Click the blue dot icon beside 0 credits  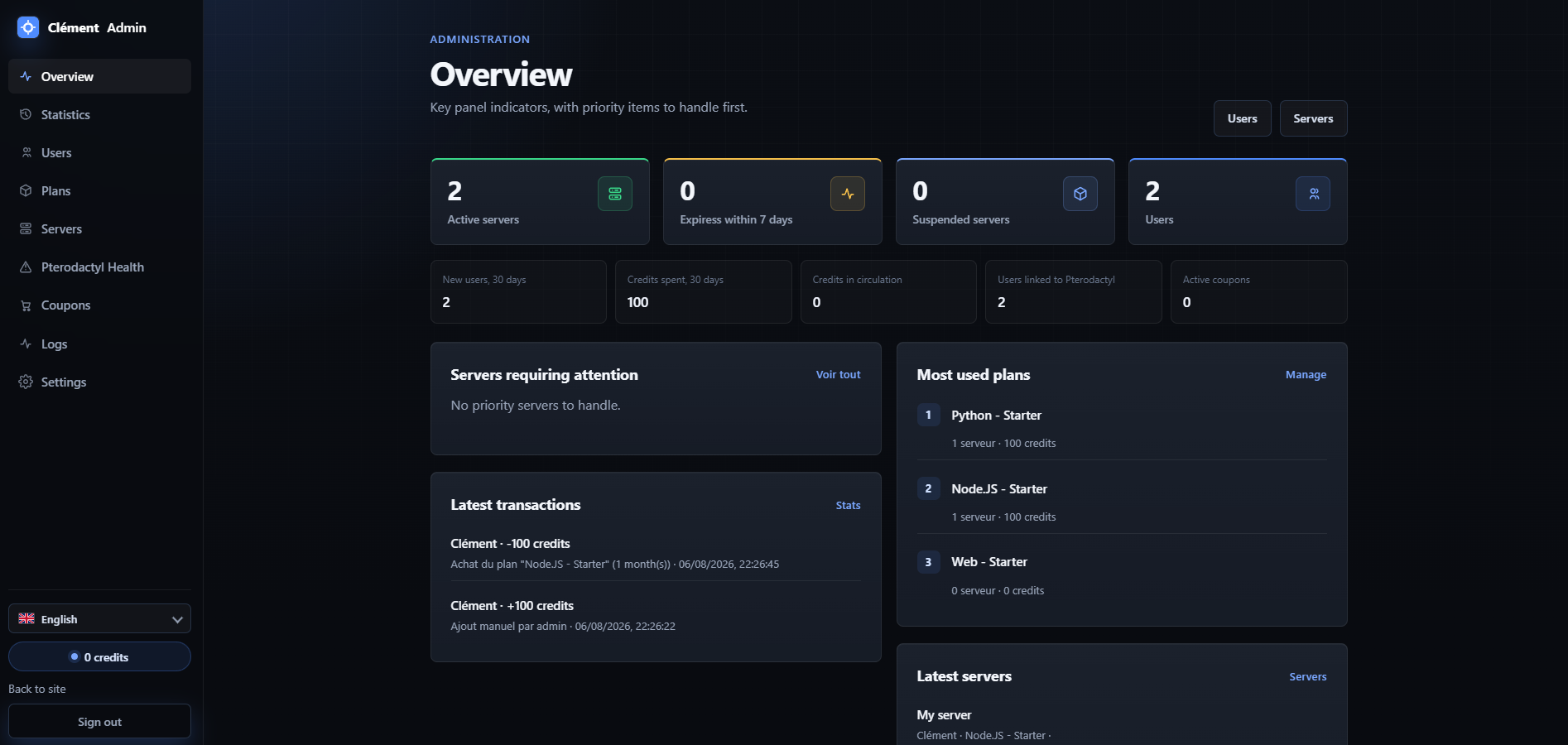click(x=75, y=656)
